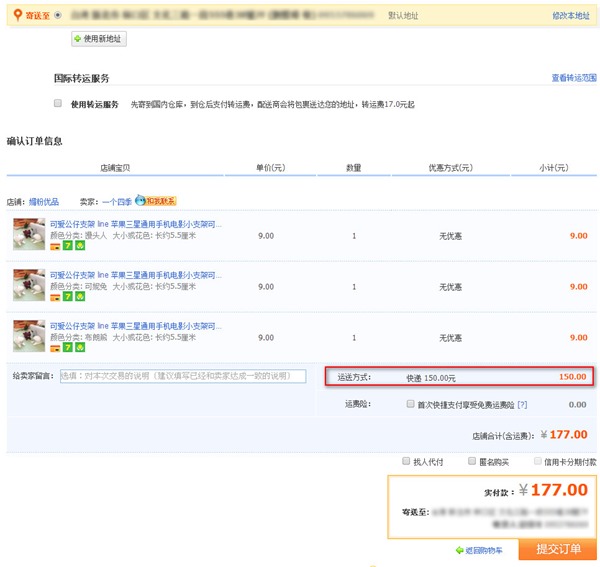Select the default address radio button

[x=58, y=15]
